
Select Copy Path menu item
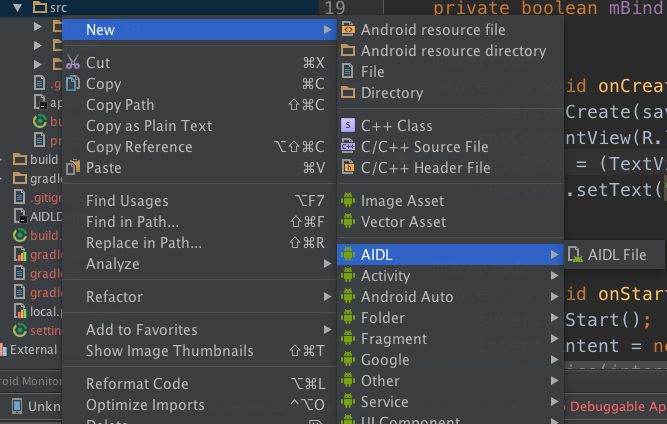click(x=120, y=105)
